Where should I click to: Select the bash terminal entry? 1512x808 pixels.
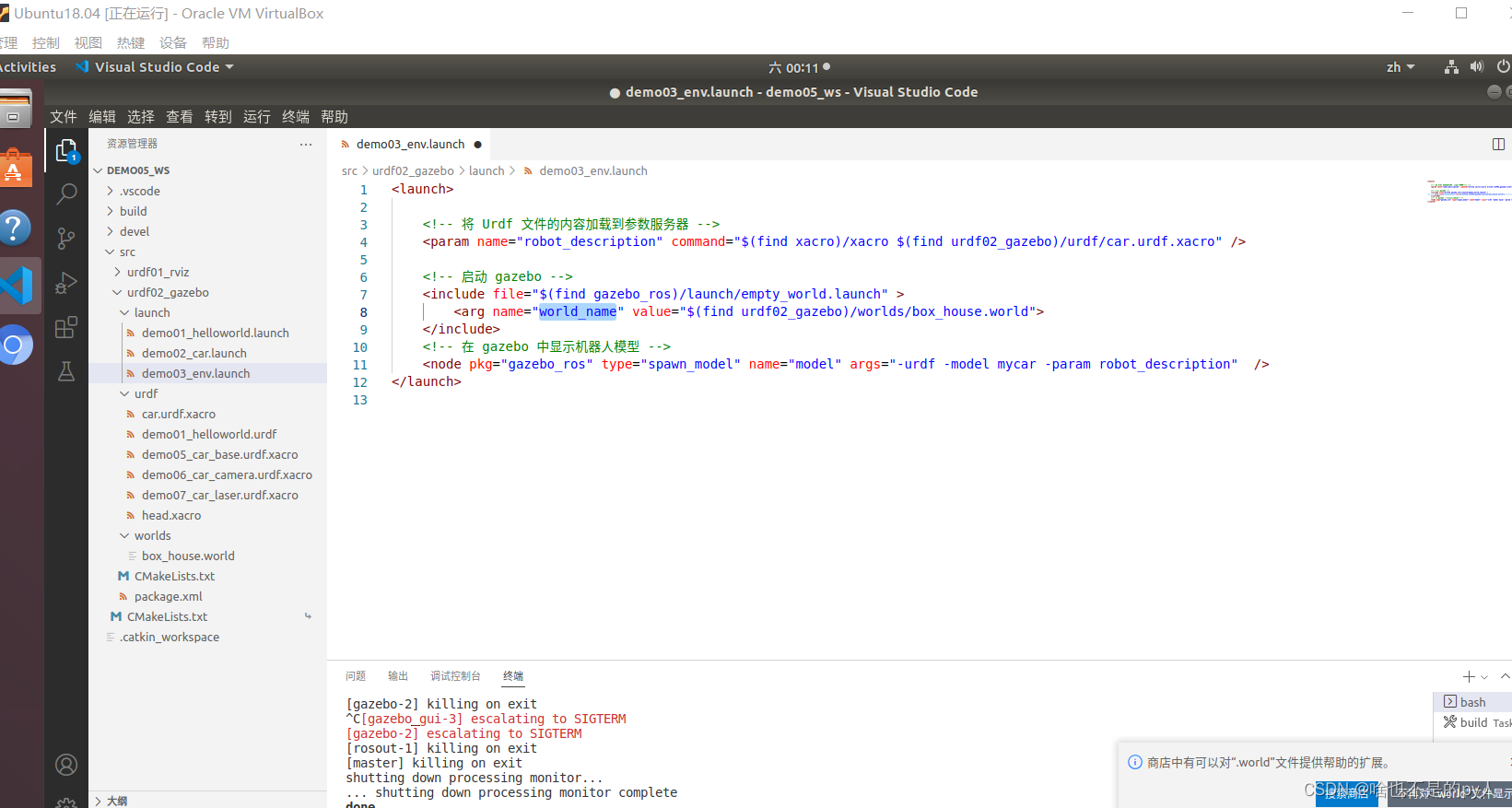(1472, 702)
